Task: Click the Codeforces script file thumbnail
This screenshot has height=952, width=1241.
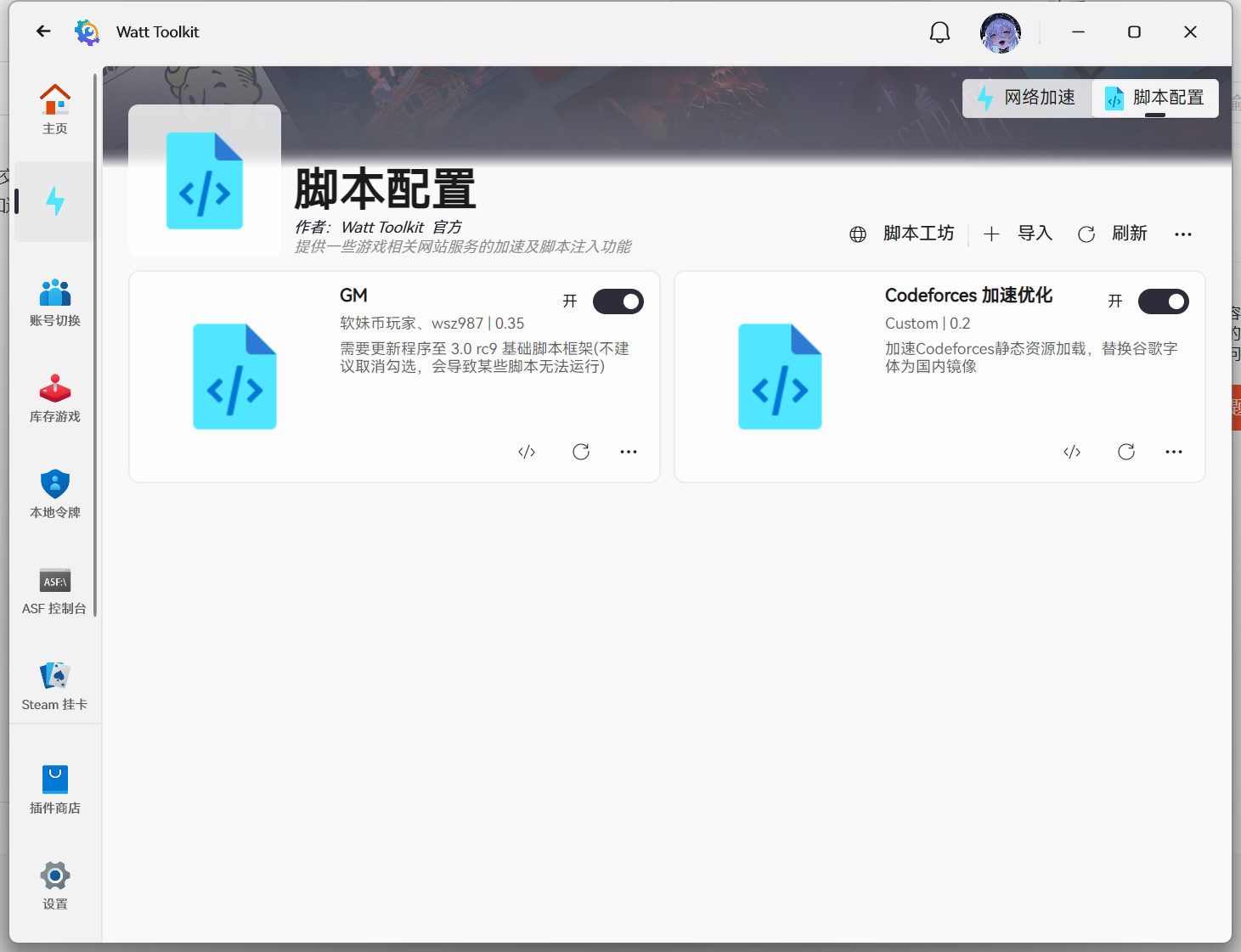Action: [x=780, y=376]
